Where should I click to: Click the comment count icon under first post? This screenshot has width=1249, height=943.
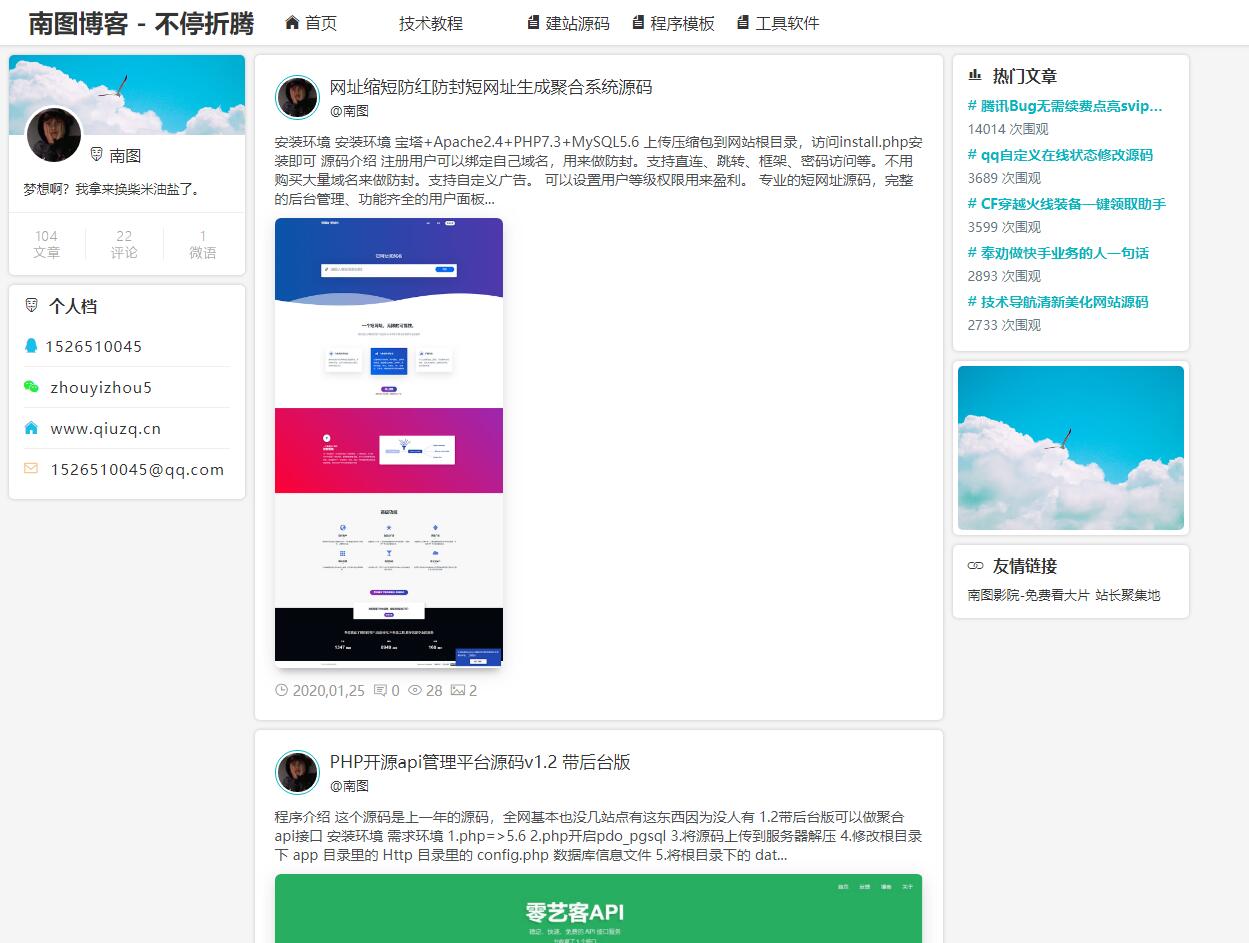pos(380,690)
